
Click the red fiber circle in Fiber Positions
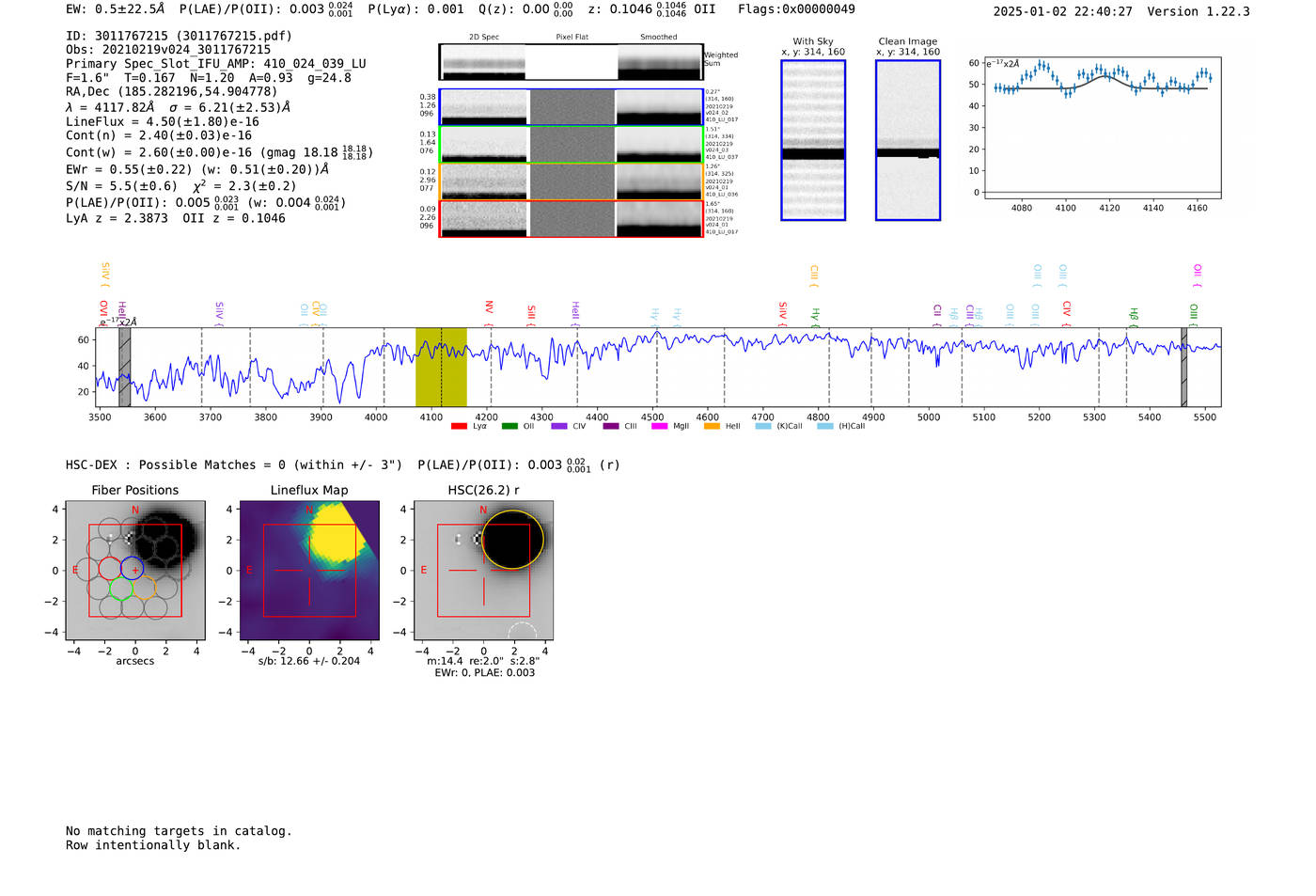click(x=110, y=568)
